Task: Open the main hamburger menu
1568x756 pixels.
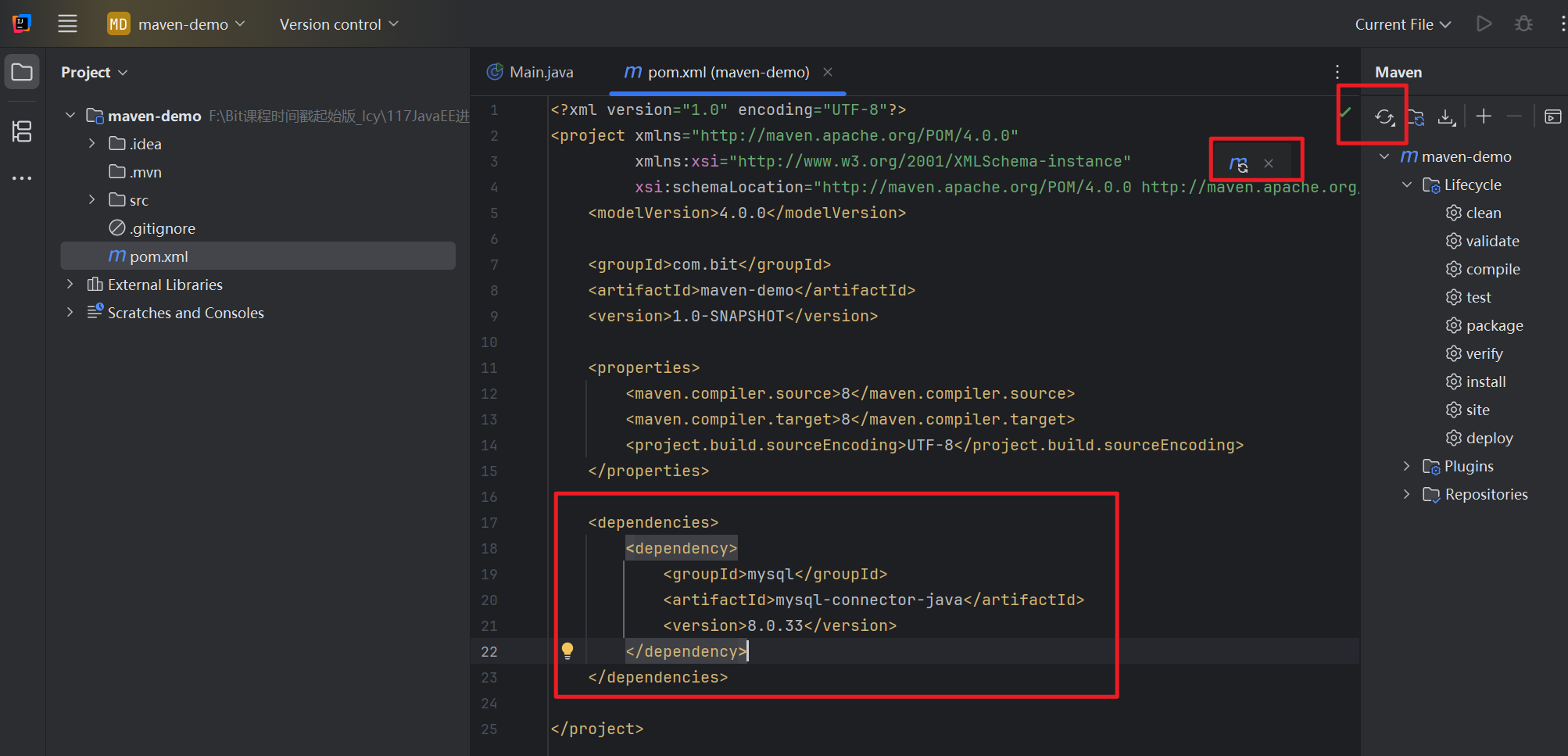Action: 67,24
